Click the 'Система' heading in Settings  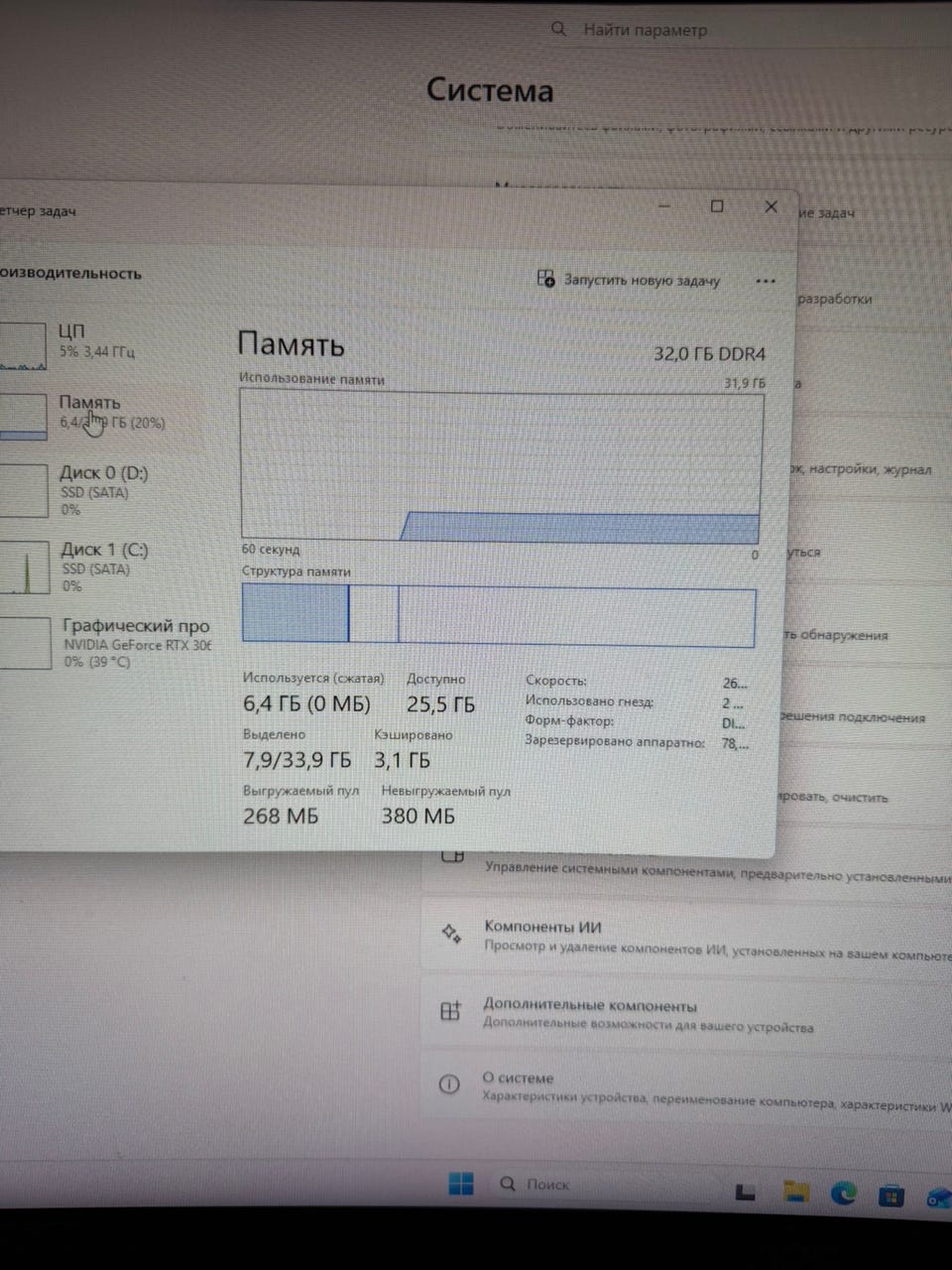click(490, 90)
